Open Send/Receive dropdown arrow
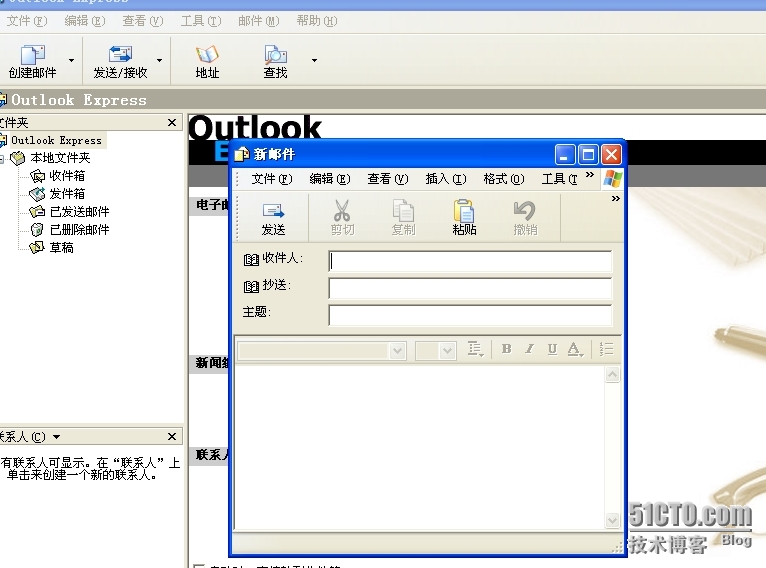 point(159,61)
